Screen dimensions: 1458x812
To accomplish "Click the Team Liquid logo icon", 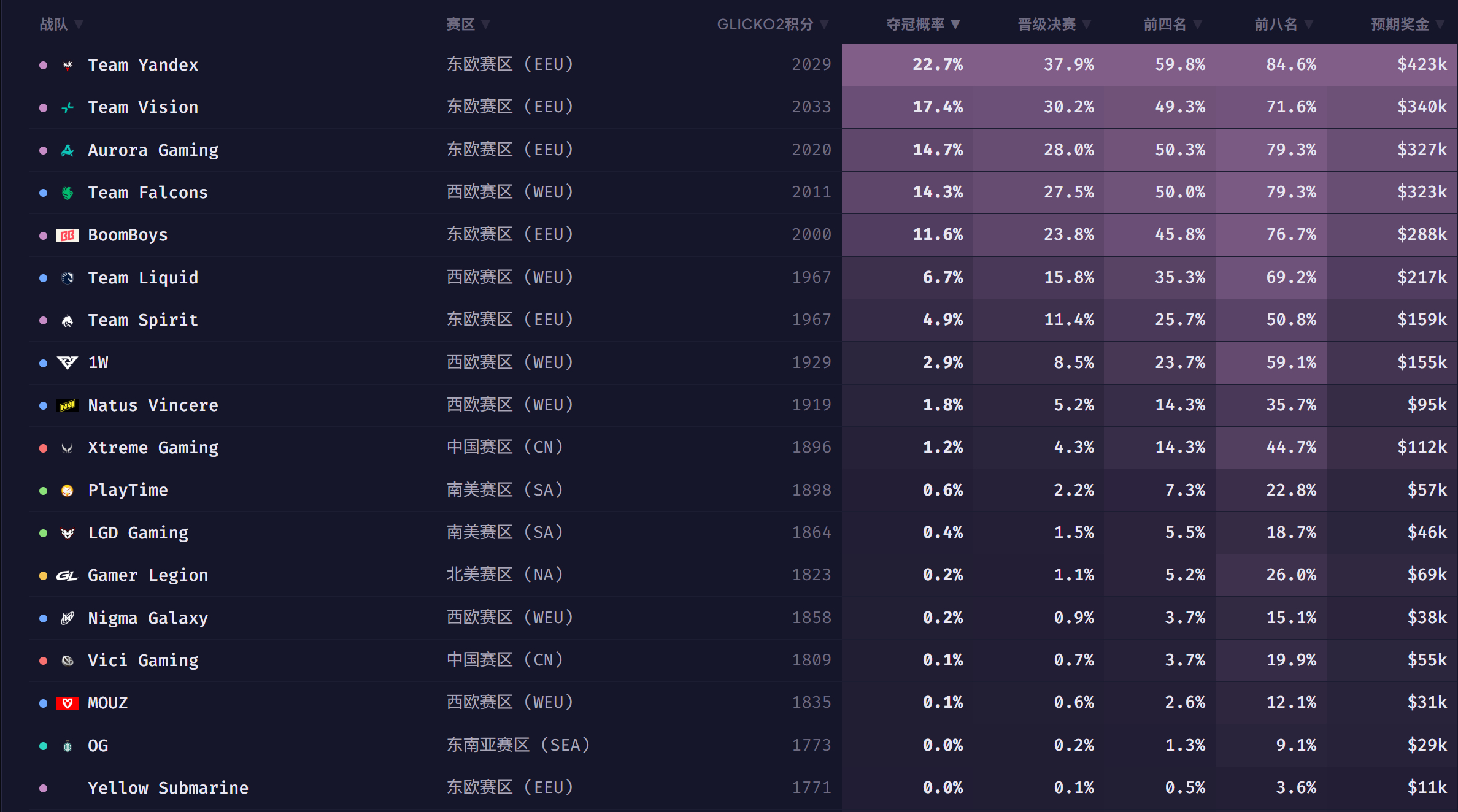I will [67, 278].
